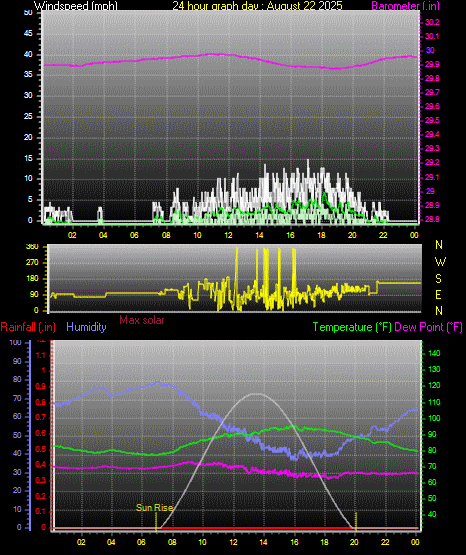
Task: Select "270" on the wind direction axis
Action: (x=32, y=263)
